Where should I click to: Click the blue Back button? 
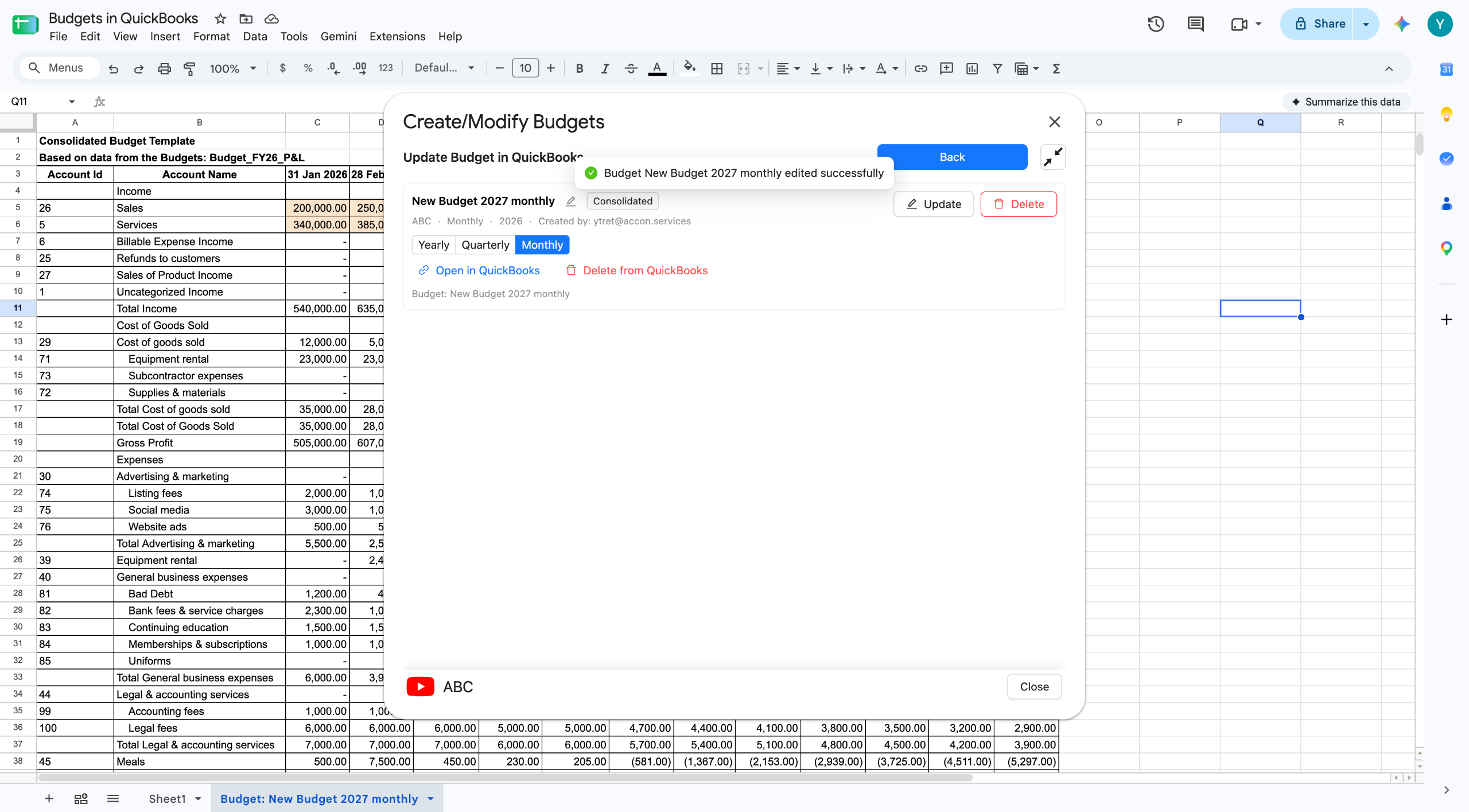[952, 157]
